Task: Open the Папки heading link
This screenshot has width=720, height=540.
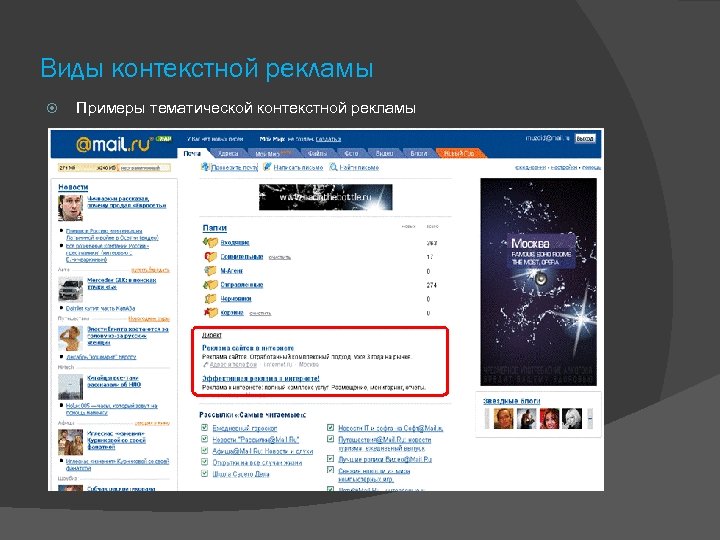Action: pyautogui.click(x=214, y=228)
